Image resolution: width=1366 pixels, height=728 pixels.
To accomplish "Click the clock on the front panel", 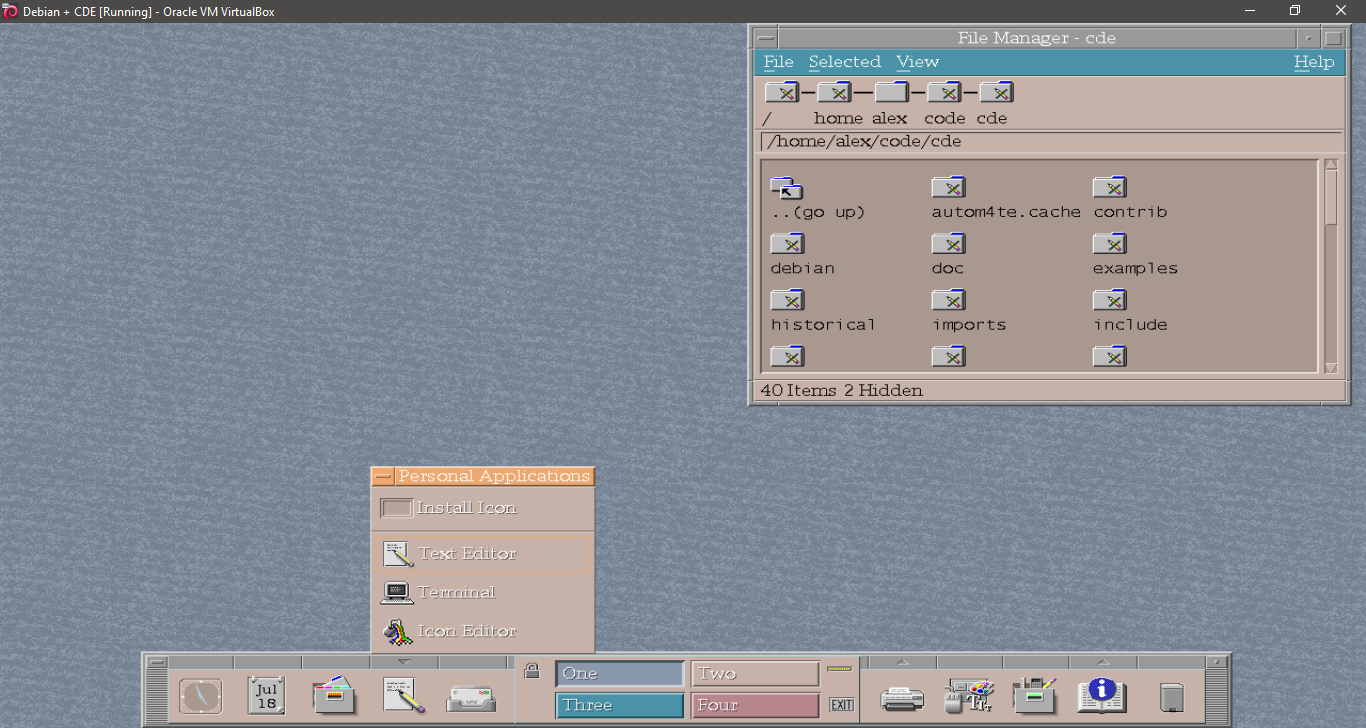I will [200, 695].
